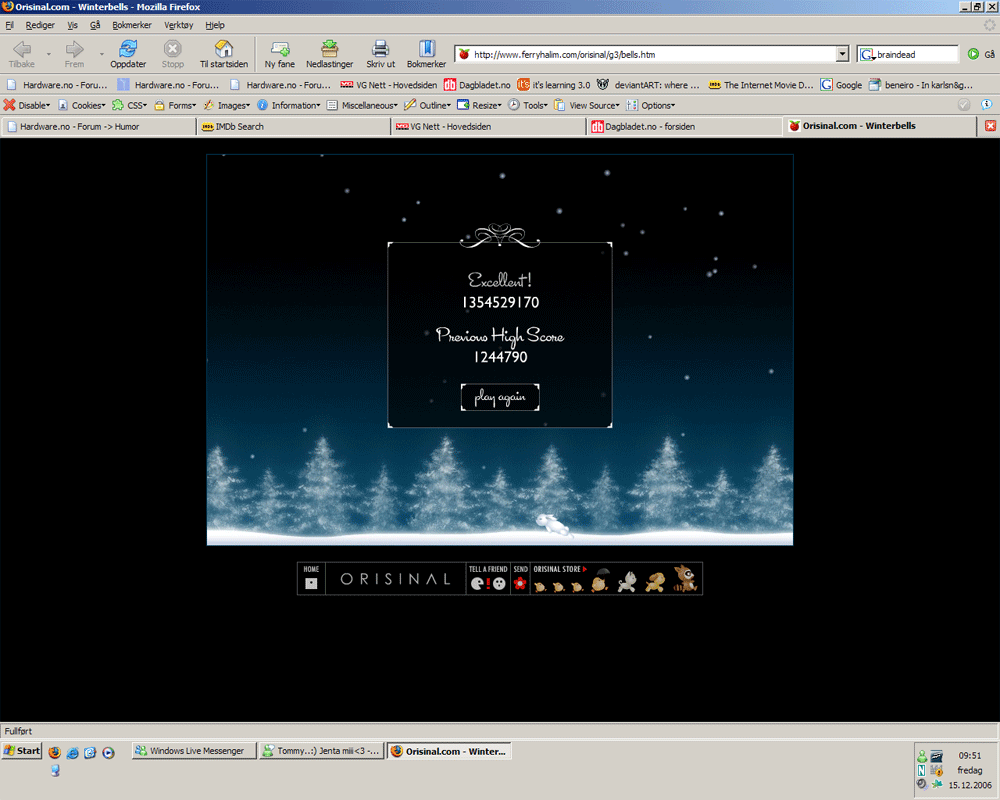Click character with umbrella store icon
Image resolution: width=1000 pixels, height=800 pixels.
(x=600, y=580)
